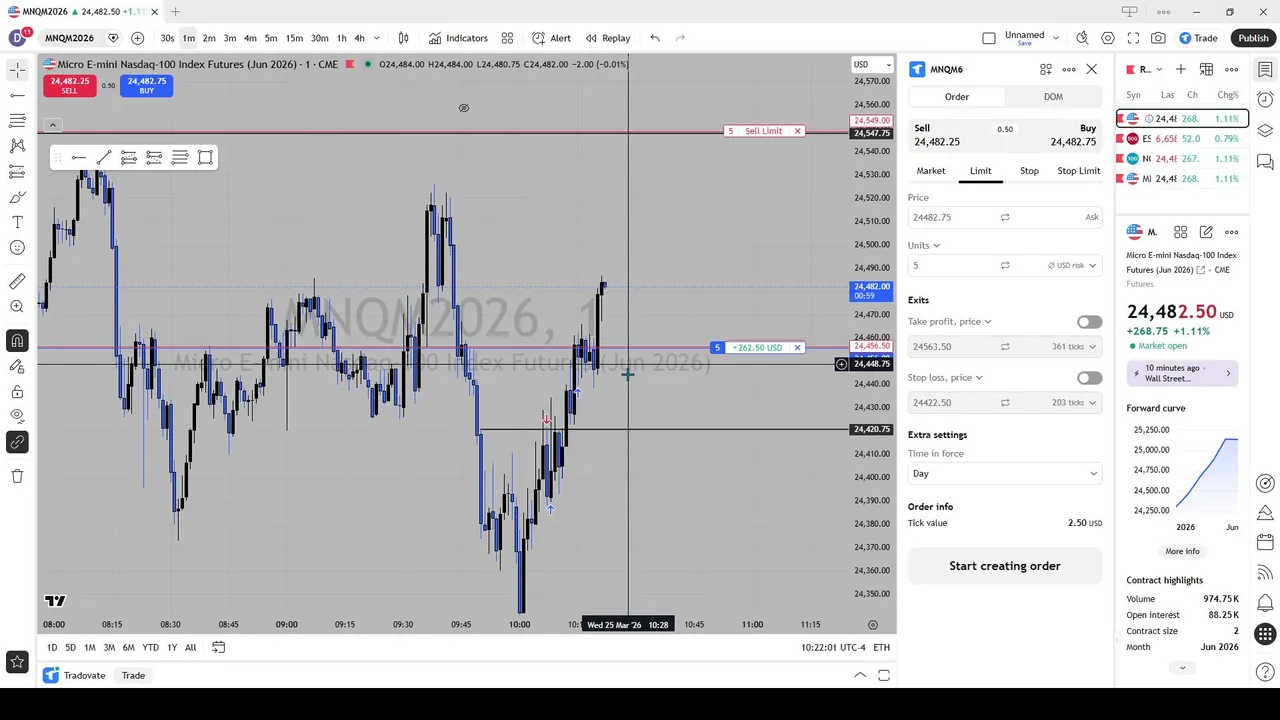This screenshot has height=720, width=1280.
Task: Publish the chart idea
Action: (x=1253, y=38)
